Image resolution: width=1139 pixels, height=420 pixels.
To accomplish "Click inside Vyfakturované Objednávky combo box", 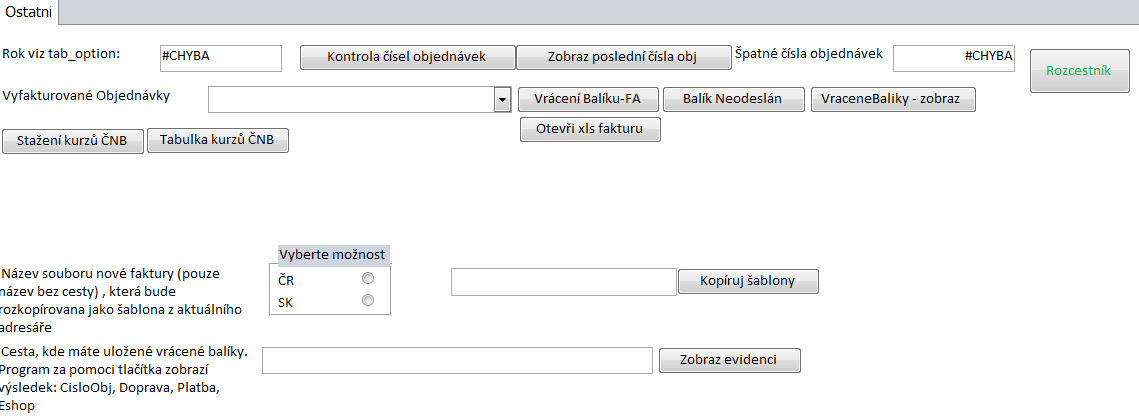I will coord(351,100).
